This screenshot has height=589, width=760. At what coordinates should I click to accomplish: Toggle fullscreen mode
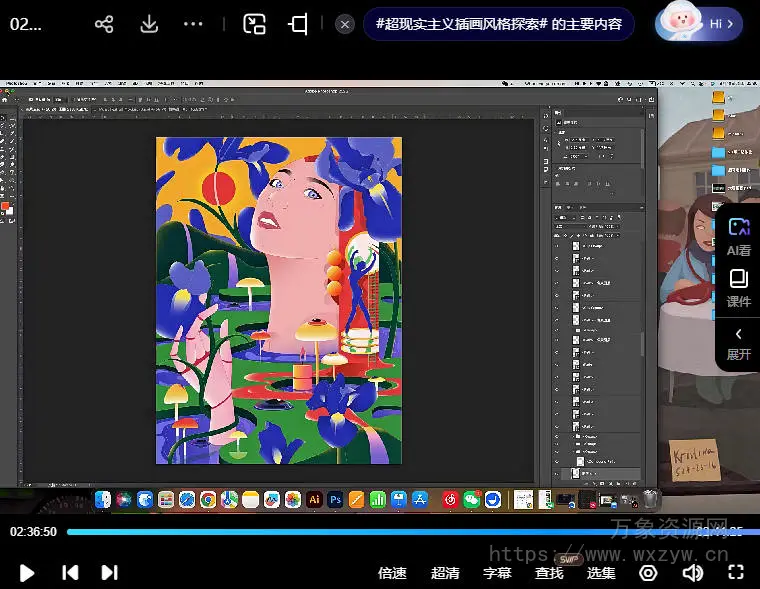[x=736, y=572]
